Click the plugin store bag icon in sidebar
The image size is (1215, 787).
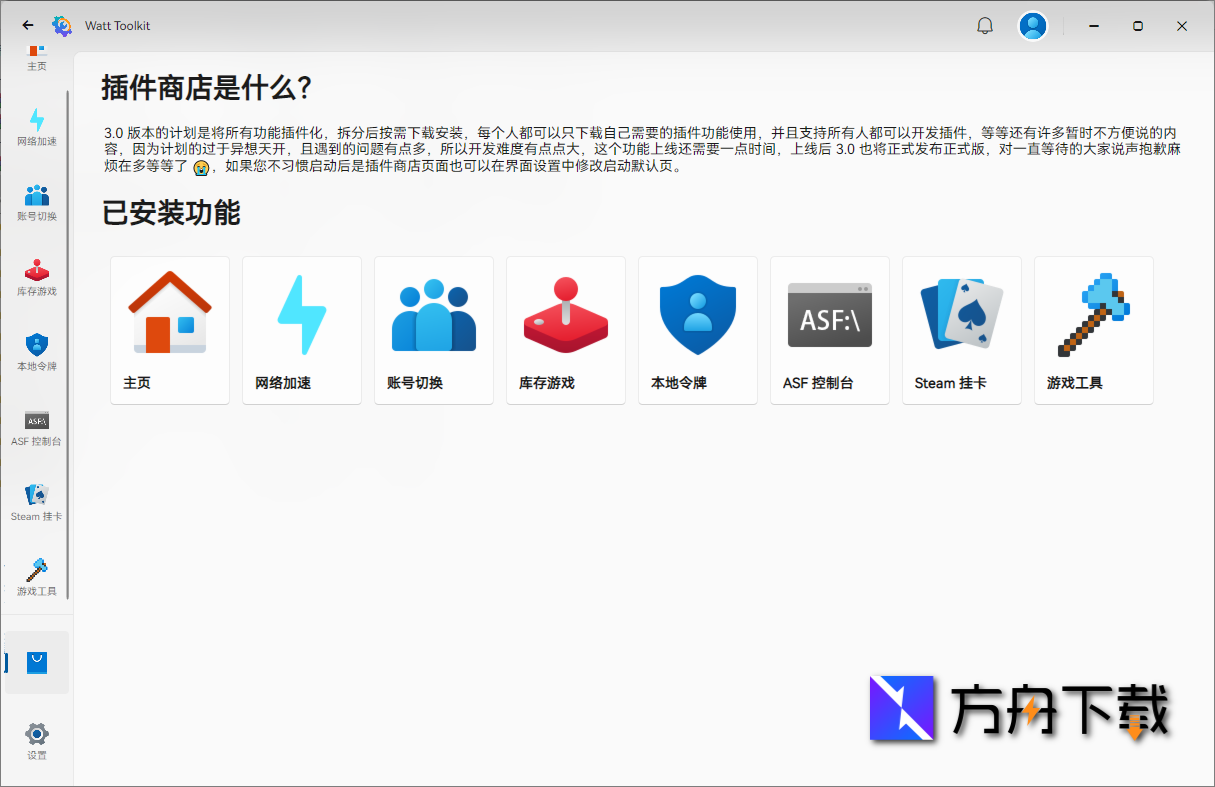tap(37, 662)
